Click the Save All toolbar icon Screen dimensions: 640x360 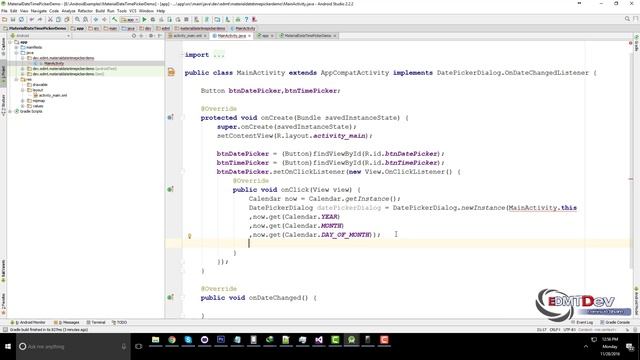[13, 20]
